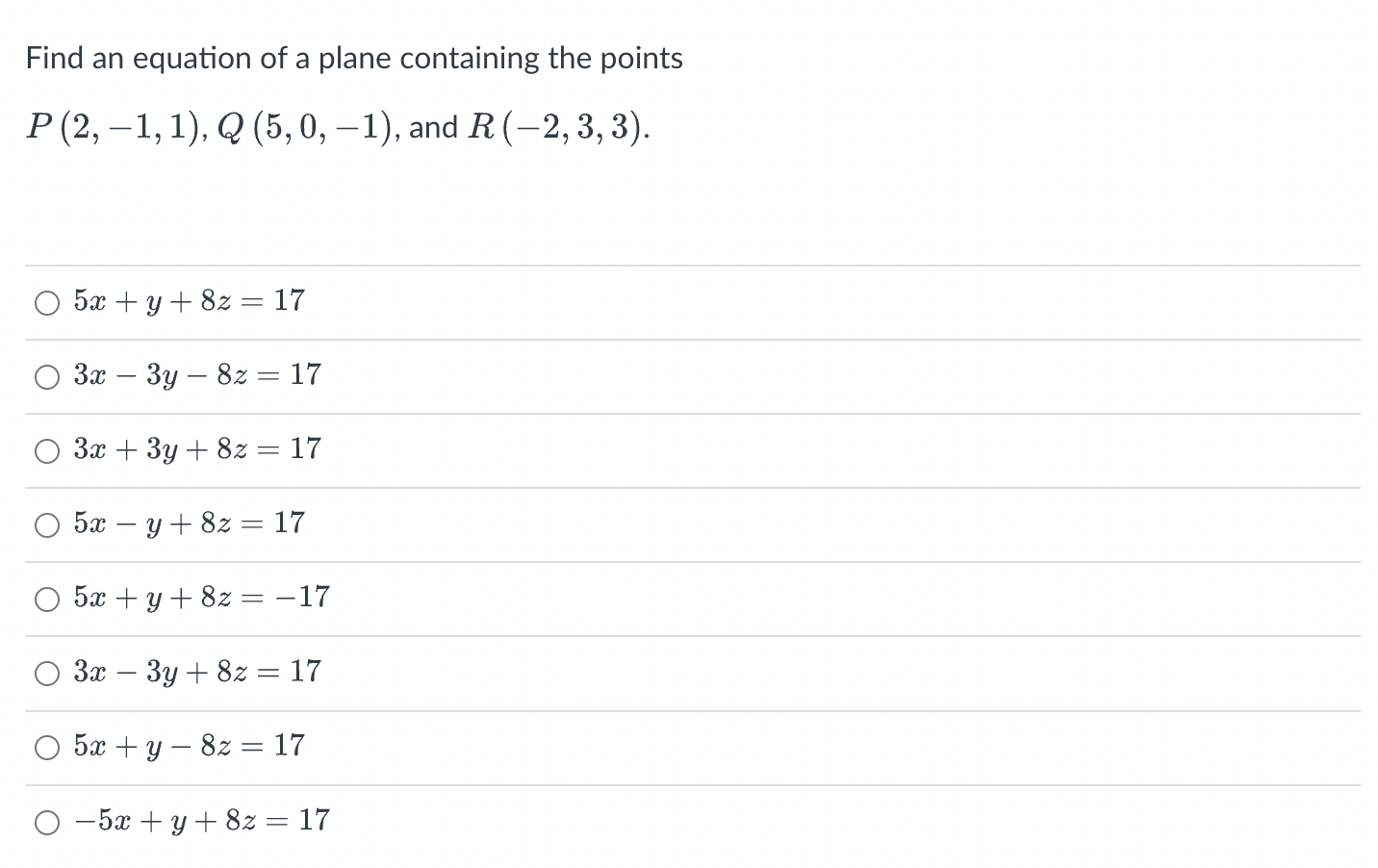
Task: Click the radio button beside the first option
Action: [45, 302]
